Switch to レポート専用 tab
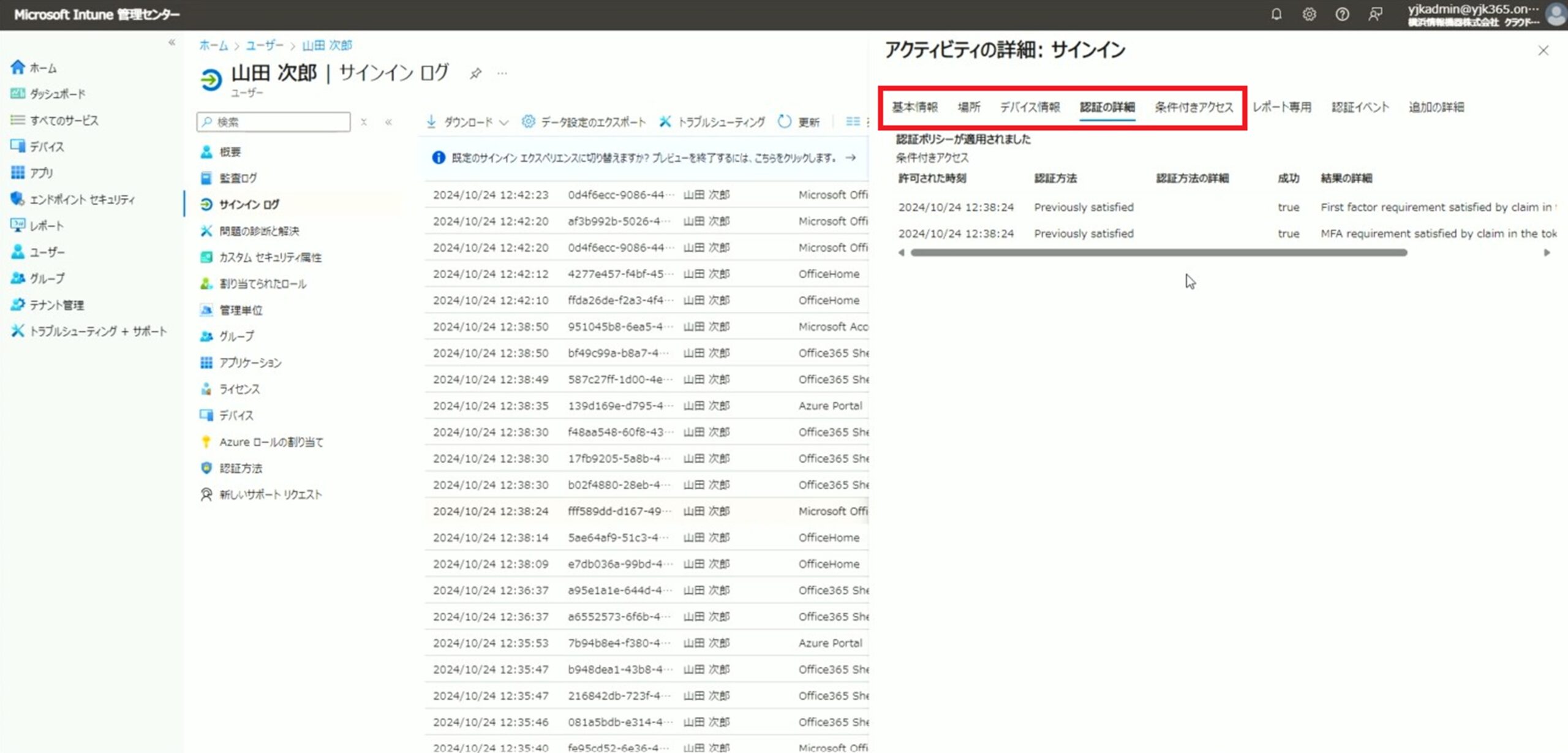The image size is (1568, 753). (1281, 107)
